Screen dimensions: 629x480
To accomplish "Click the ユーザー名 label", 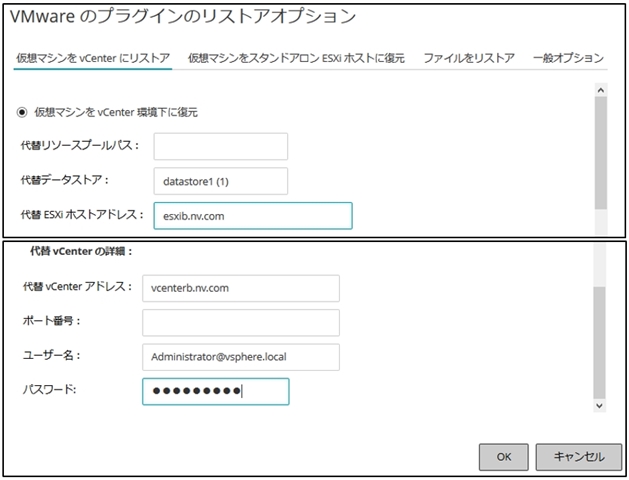I will point(52,355).
